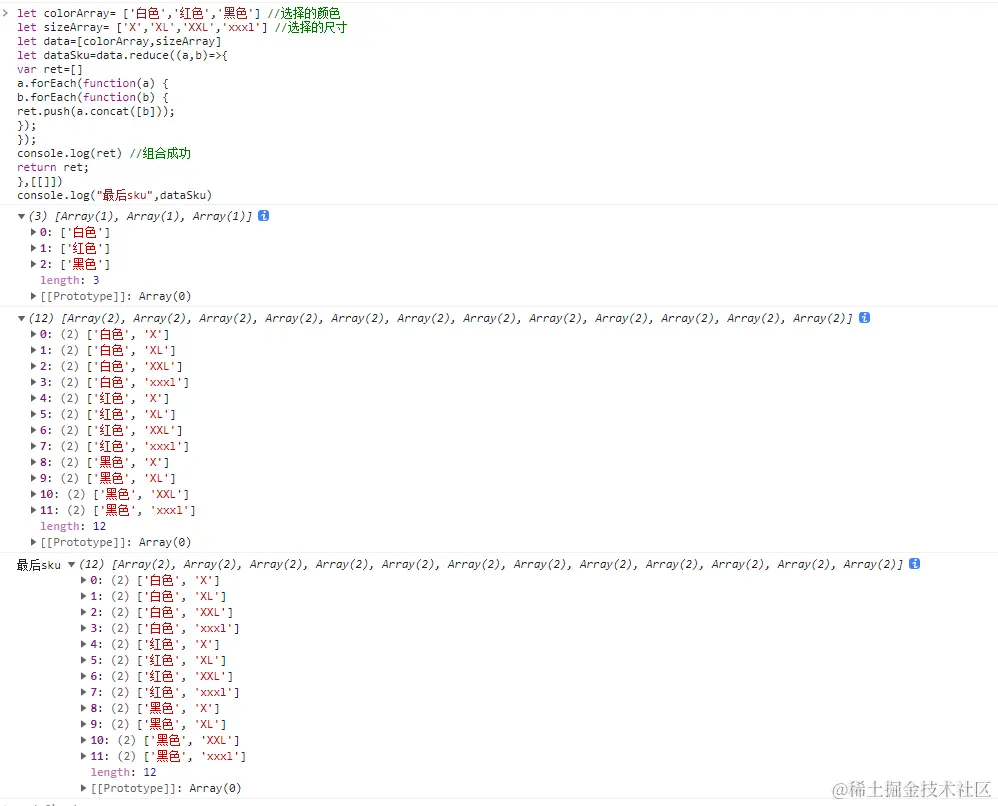Select the 'length: 3' property line
This screenshot has width=998, height=806.
coord(70,280)
